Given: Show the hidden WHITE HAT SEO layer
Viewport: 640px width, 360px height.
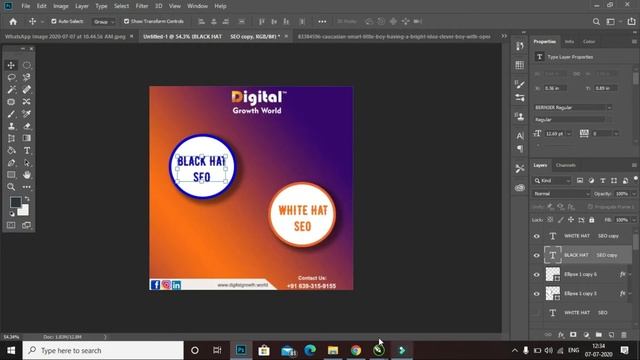Looking at the screenshot, I should click(x=537, y=313).
